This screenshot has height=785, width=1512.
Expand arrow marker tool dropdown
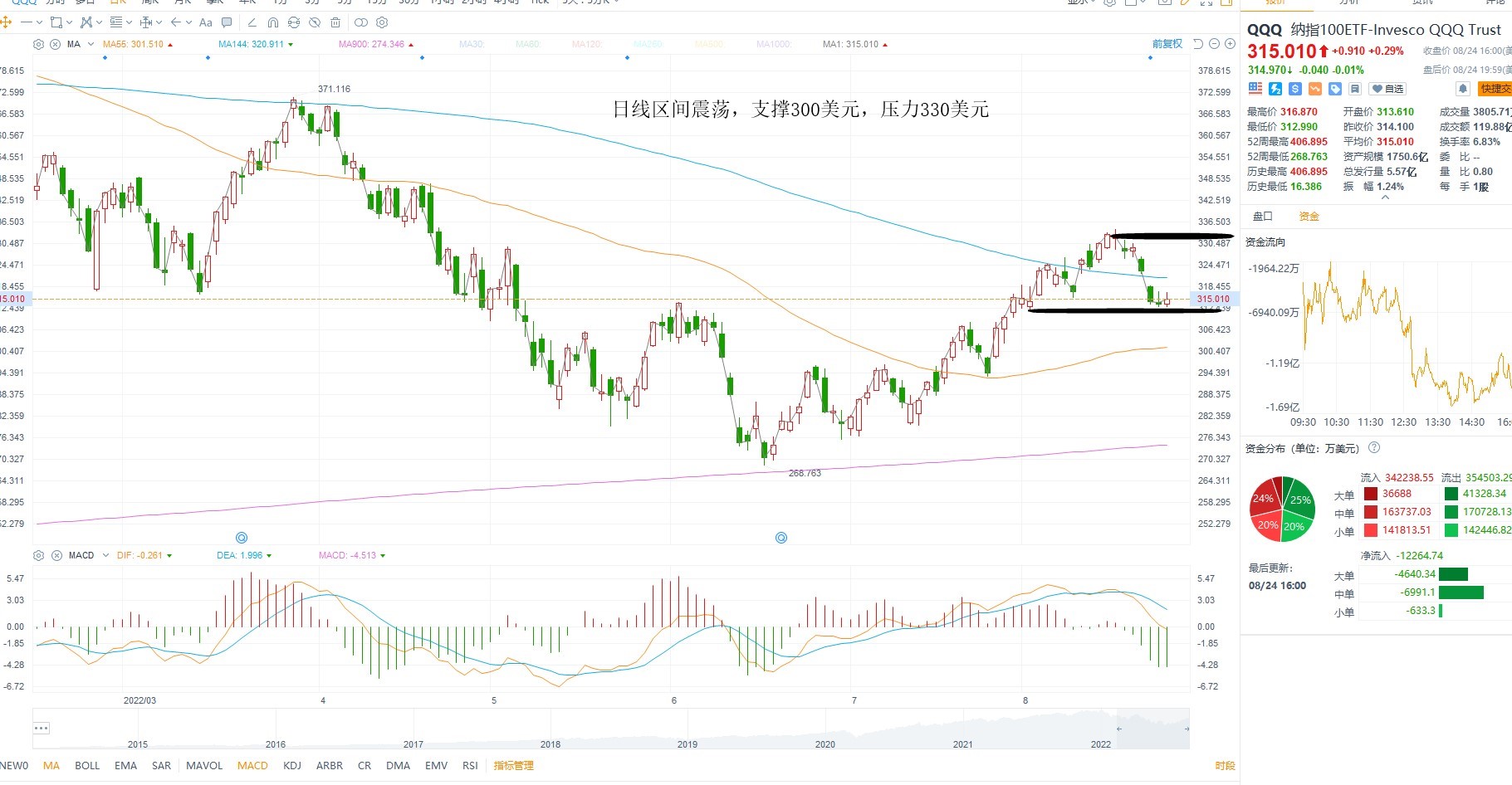tap(188, 22)
